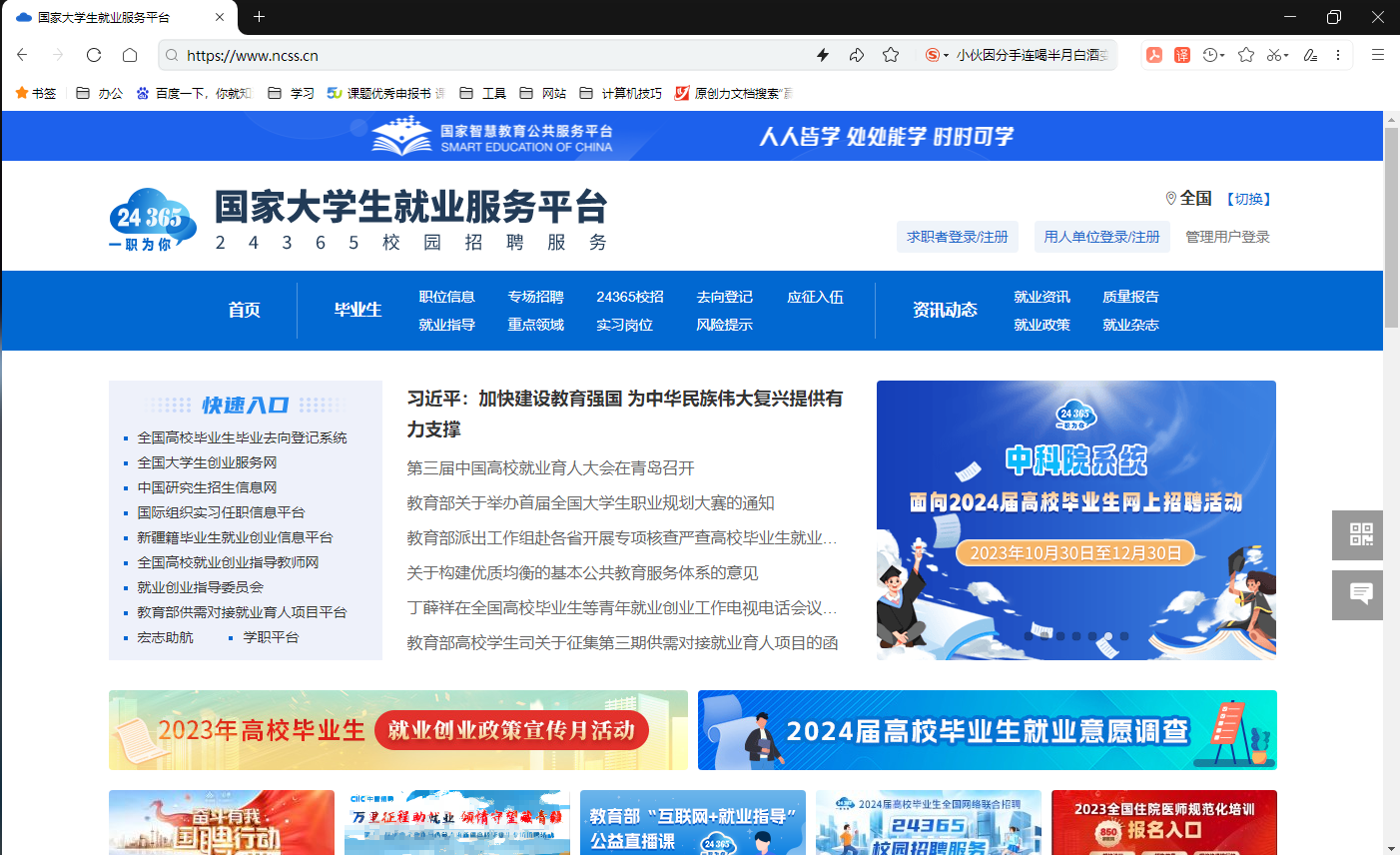Select the last carousel dot on banner
Image resolution: width=1400 pixels, height=855 pixels.
(1124, 636)
